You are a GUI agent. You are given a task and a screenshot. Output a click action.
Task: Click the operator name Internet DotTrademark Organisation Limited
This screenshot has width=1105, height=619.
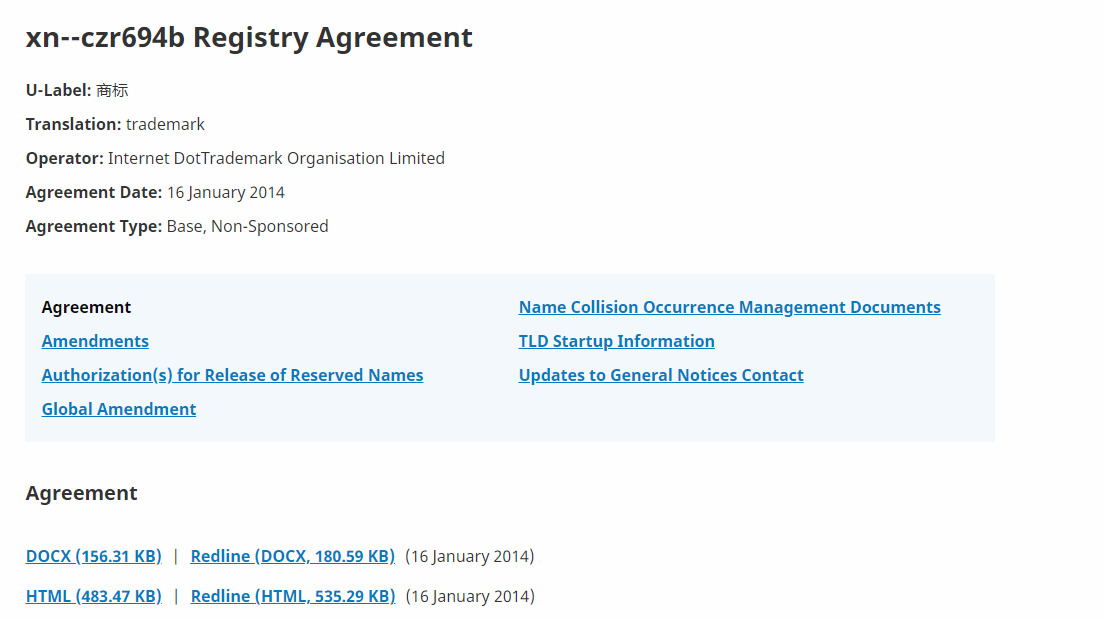click(x=276, y=158)
